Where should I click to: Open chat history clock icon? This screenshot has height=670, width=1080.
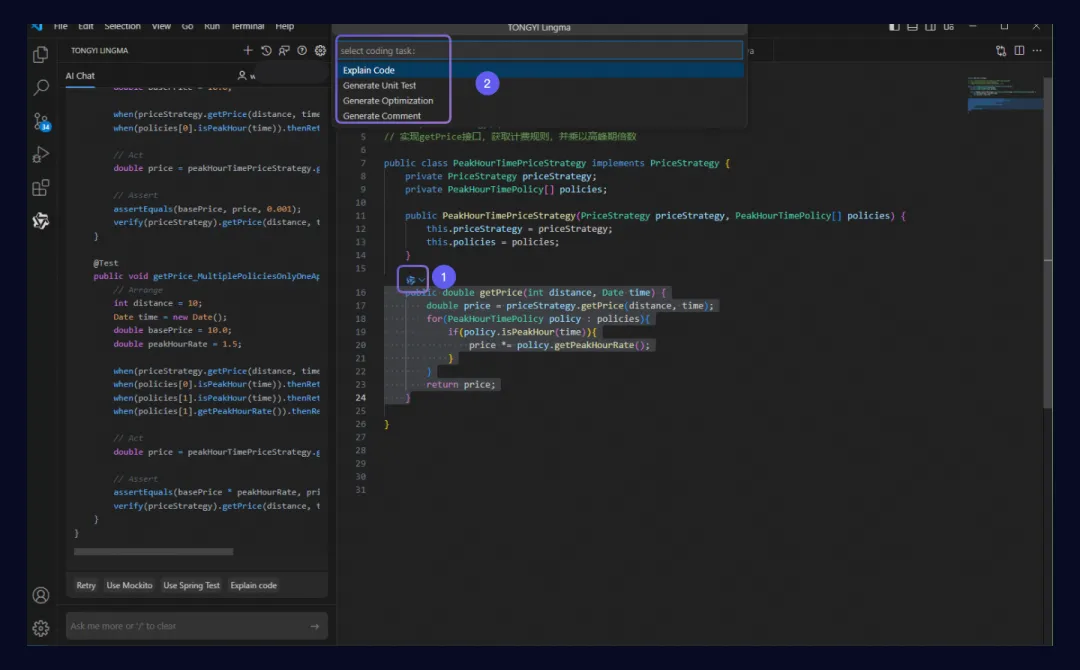point(266,50)
